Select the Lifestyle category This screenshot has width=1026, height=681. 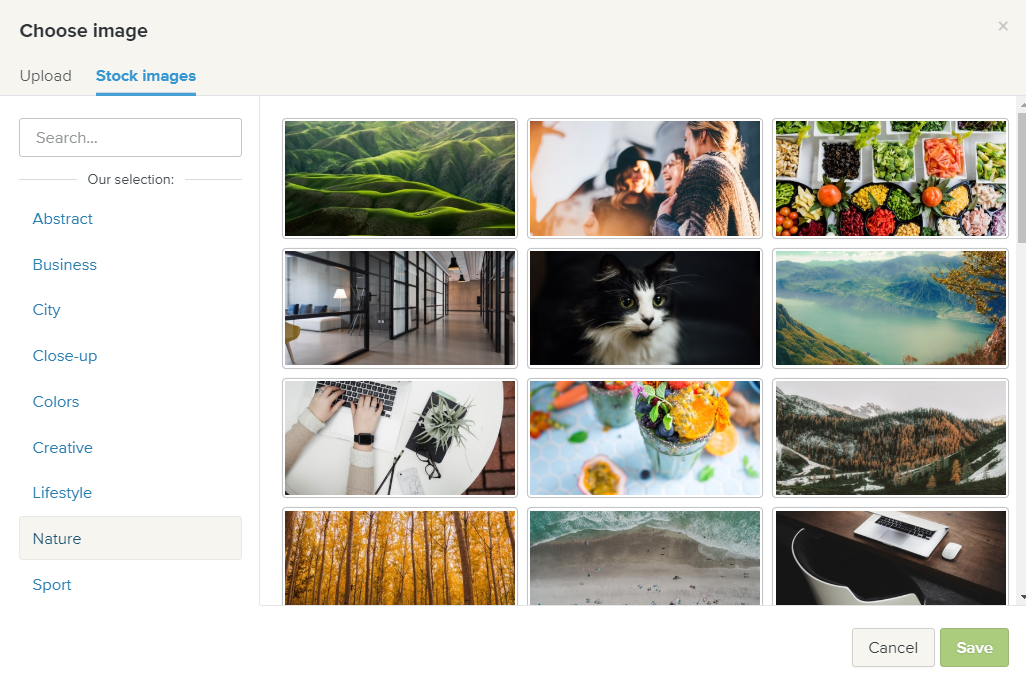[x=62, y=493]
